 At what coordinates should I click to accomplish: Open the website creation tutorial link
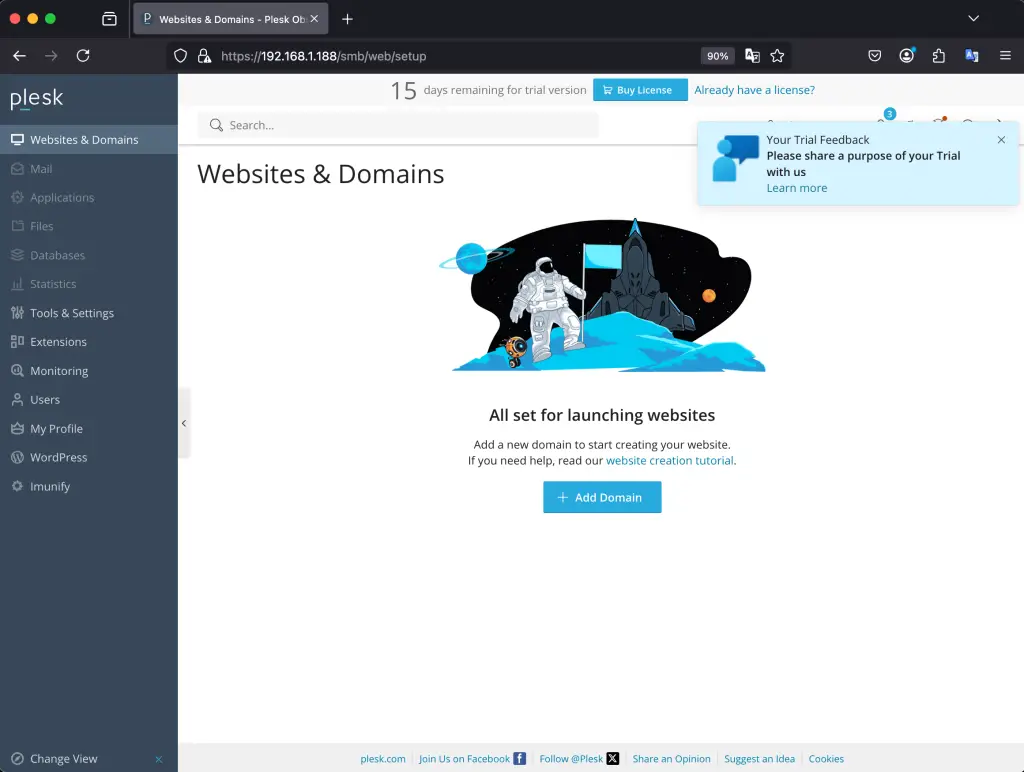pyautogui.click(x=669, y=461)
